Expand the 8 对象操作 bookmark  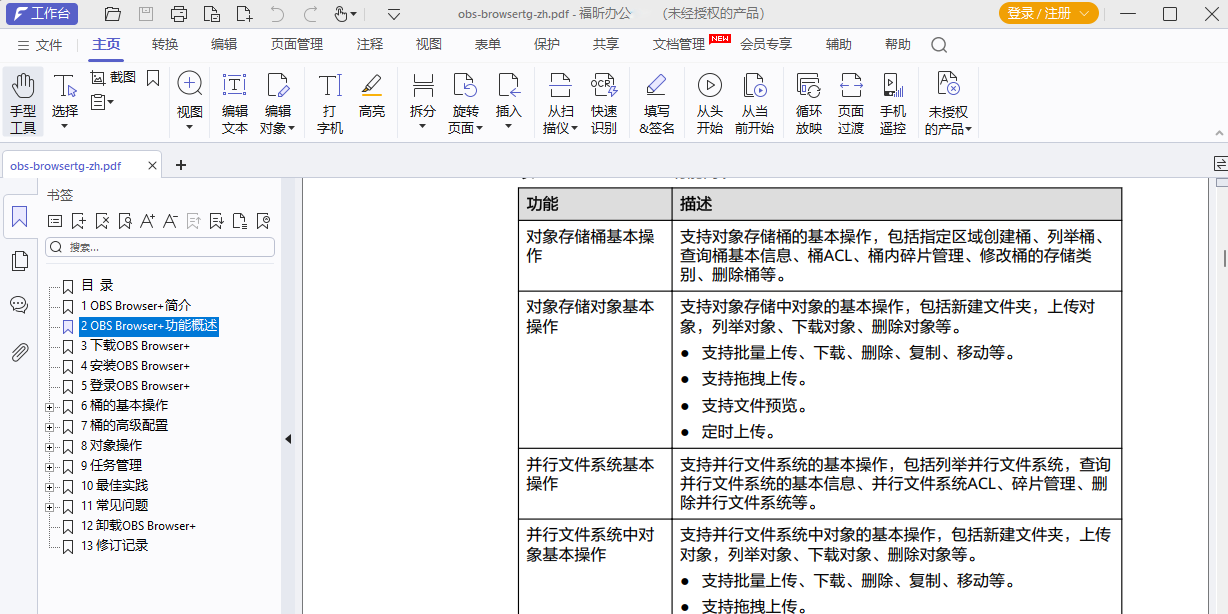[x=50, y=446]
